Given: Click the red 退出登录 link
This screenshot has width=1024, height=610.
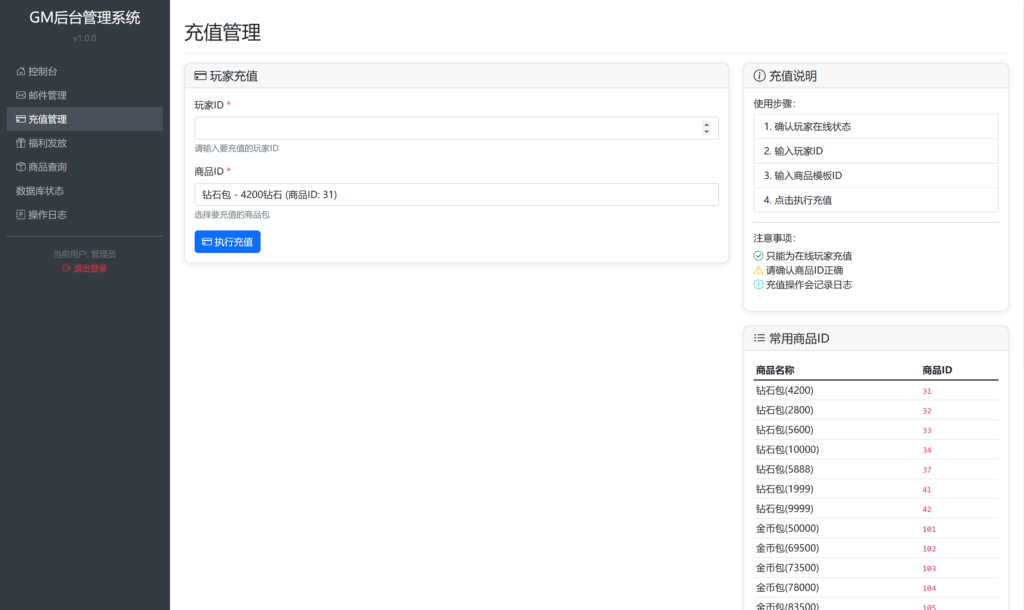Looking at the screenshot, I should pyautogui.click(x=85, y=268).
